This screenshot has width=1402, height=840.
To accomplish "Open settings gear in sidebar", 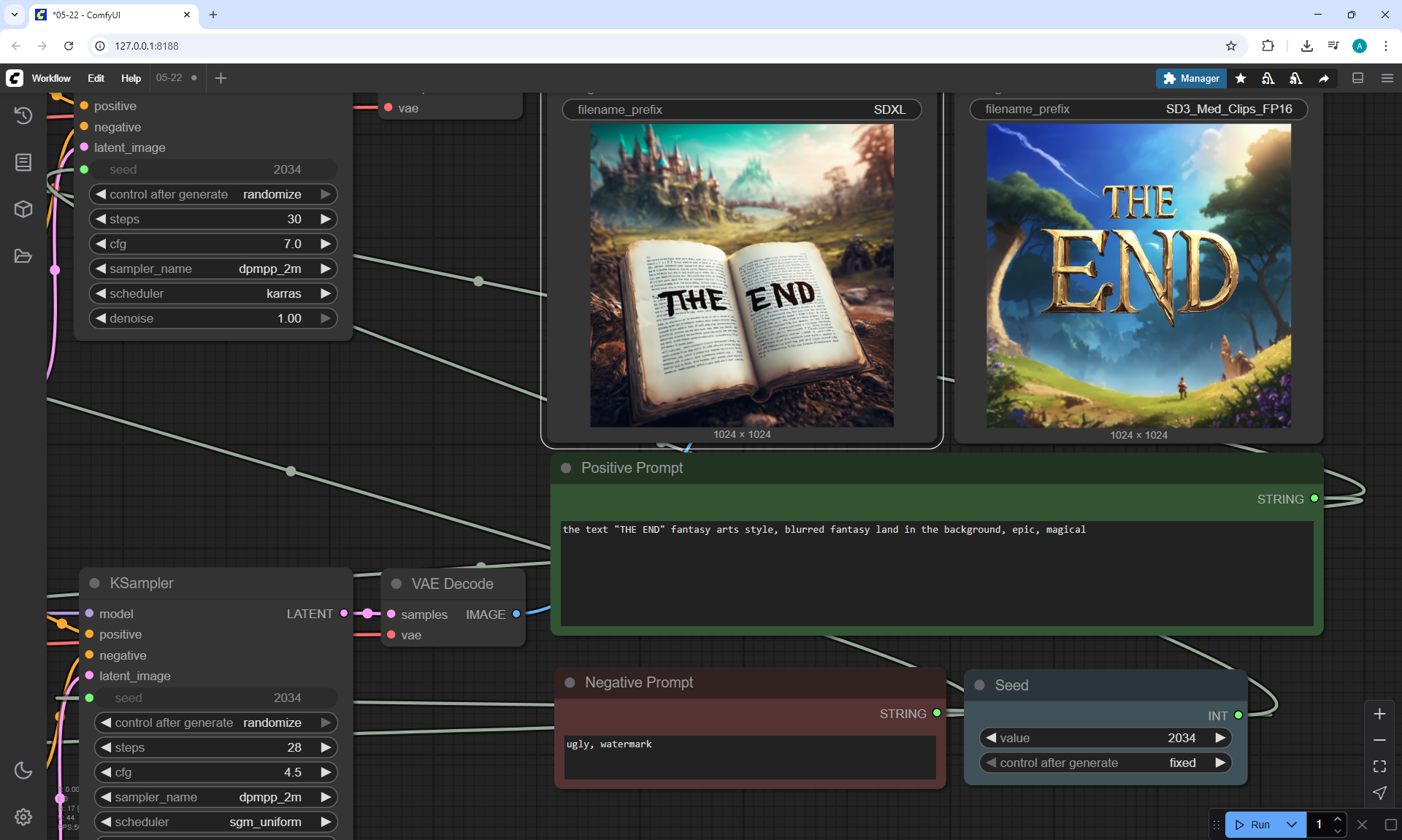I will [23, 817].
